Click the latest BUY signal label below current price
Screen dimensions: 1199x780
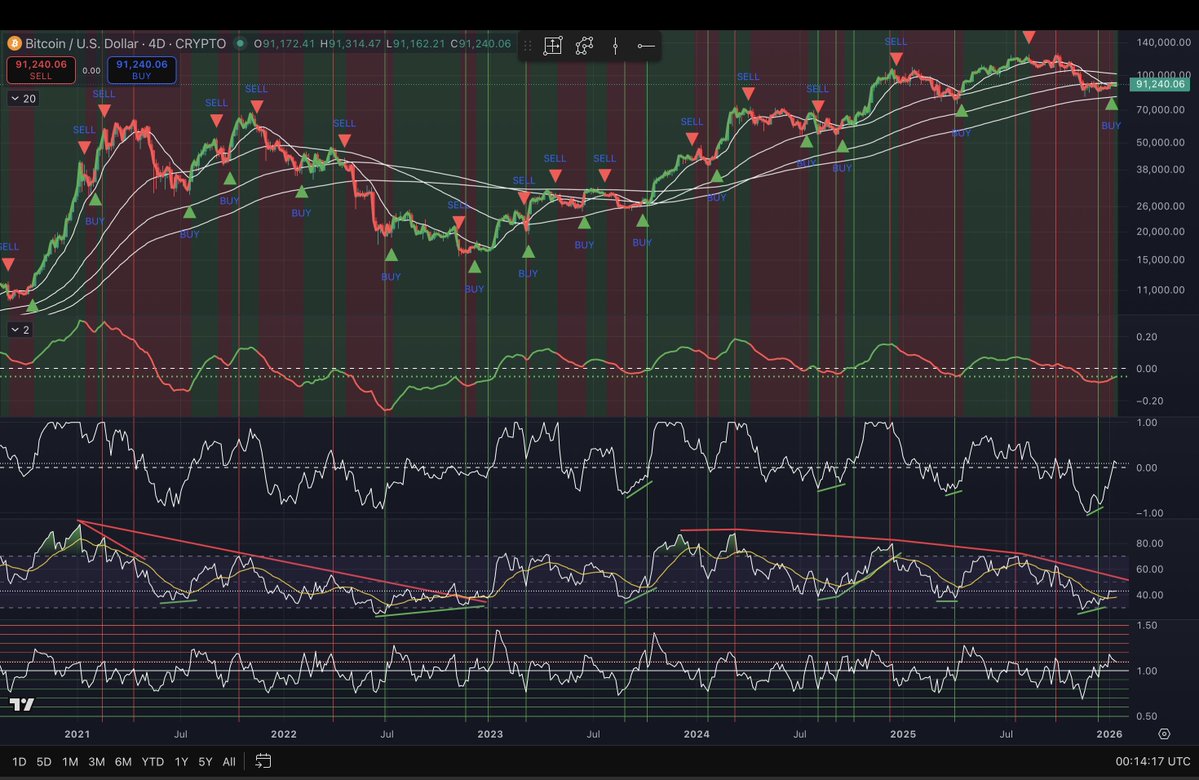pyautogui.click(x=1111, y=125)
